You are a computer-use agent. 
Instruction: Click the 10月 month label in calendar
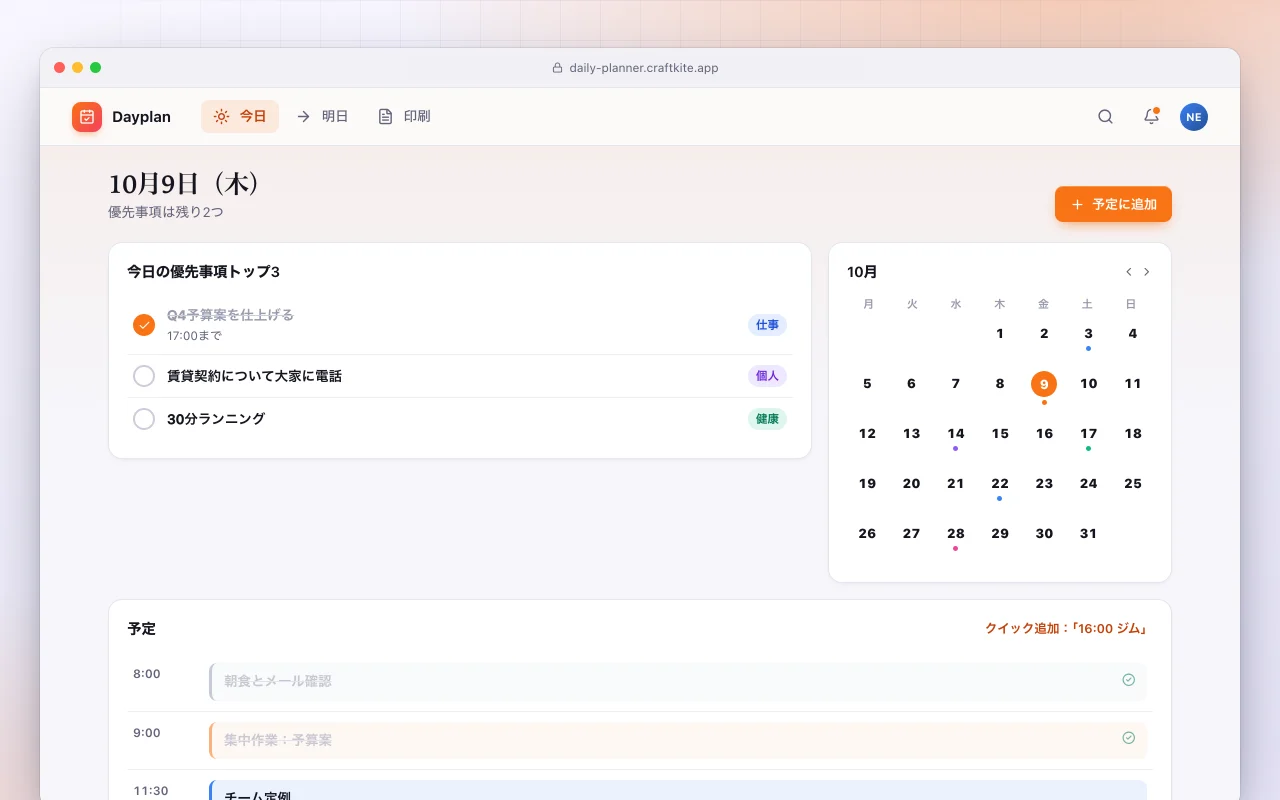862,272
